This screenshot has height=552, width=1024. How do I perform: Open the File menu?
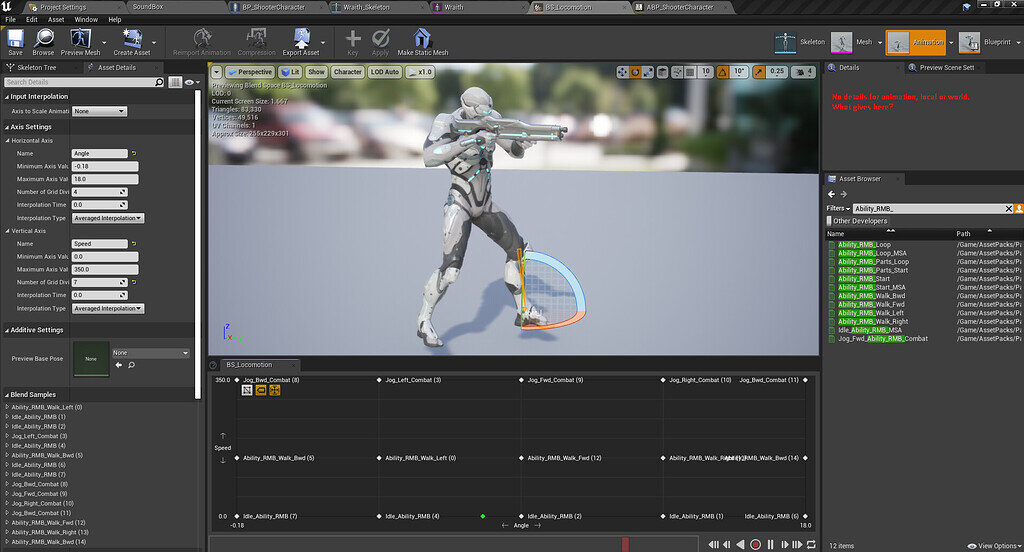10,20
